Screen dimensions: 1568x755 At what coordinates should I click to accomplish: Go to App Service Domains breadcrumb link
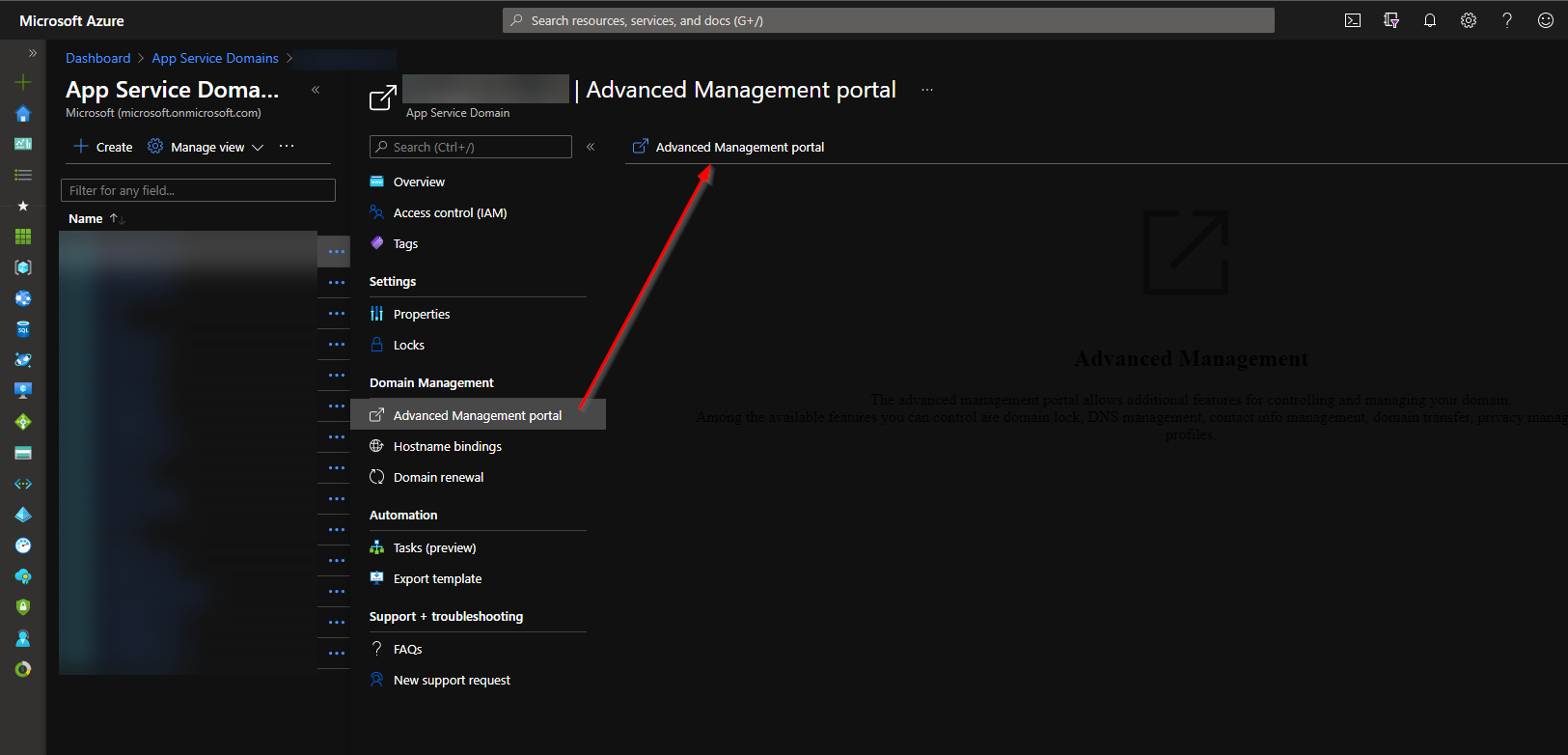tap(215, 58)
